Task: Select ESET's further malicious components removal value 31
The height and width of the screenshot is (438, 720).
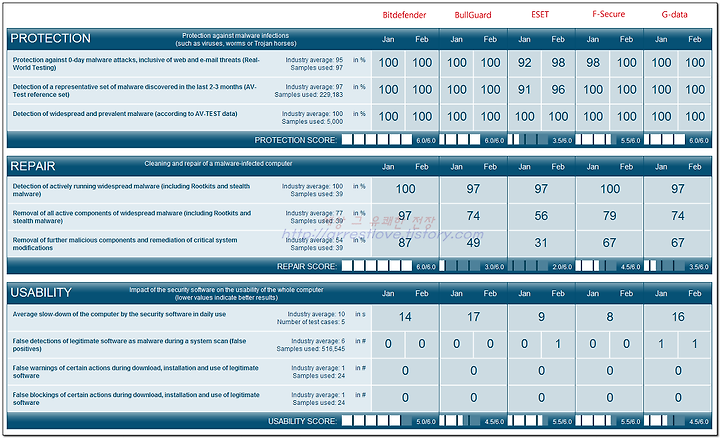Action: pyautogui.click(x=541, y=242)
